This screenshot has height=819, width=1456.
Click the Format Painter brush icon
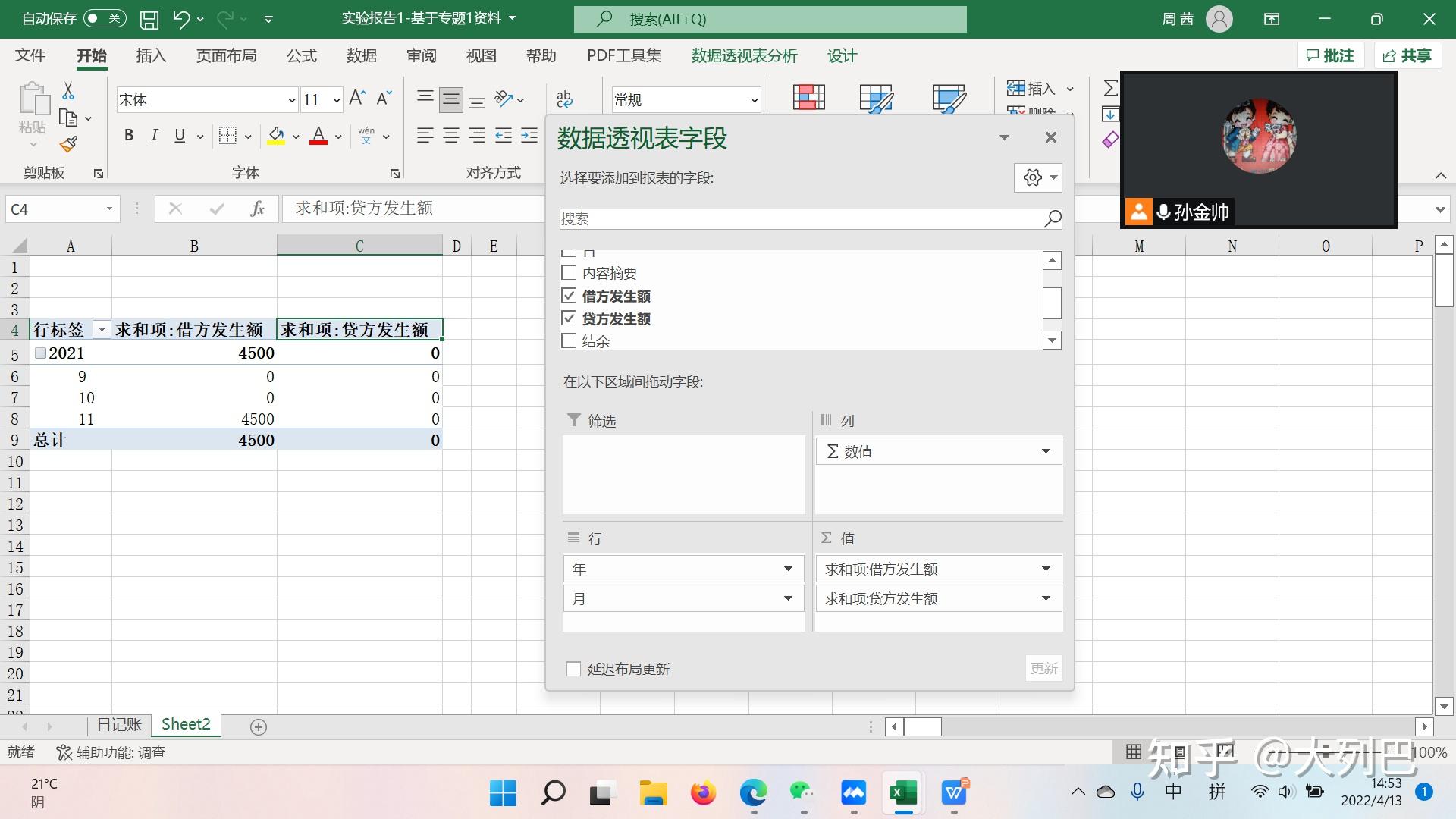click(69, 144)
